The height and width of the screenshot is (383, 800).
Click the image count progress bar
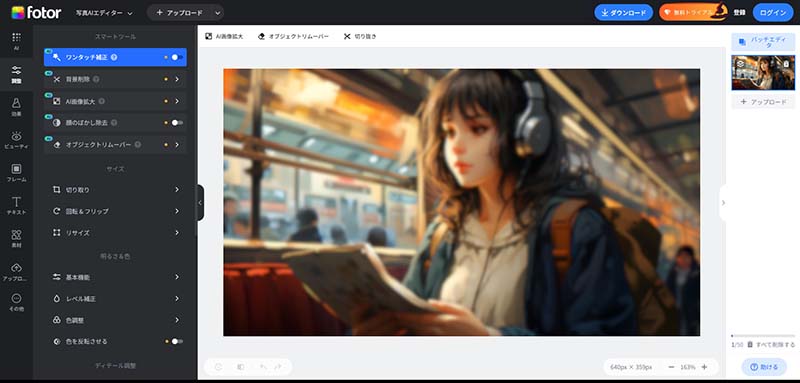(763, 336)
